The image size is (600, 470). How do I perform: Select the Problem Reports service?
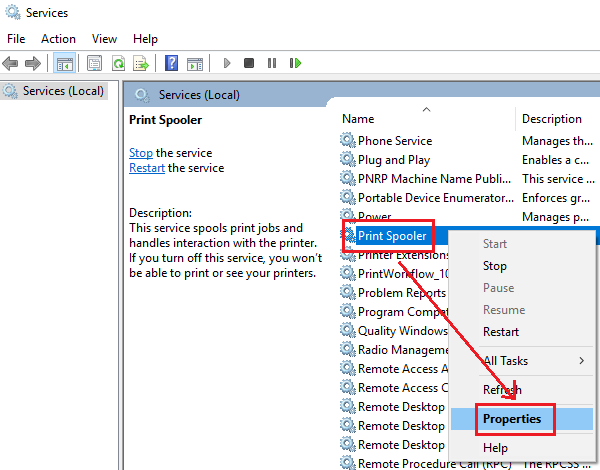[402, 293]
